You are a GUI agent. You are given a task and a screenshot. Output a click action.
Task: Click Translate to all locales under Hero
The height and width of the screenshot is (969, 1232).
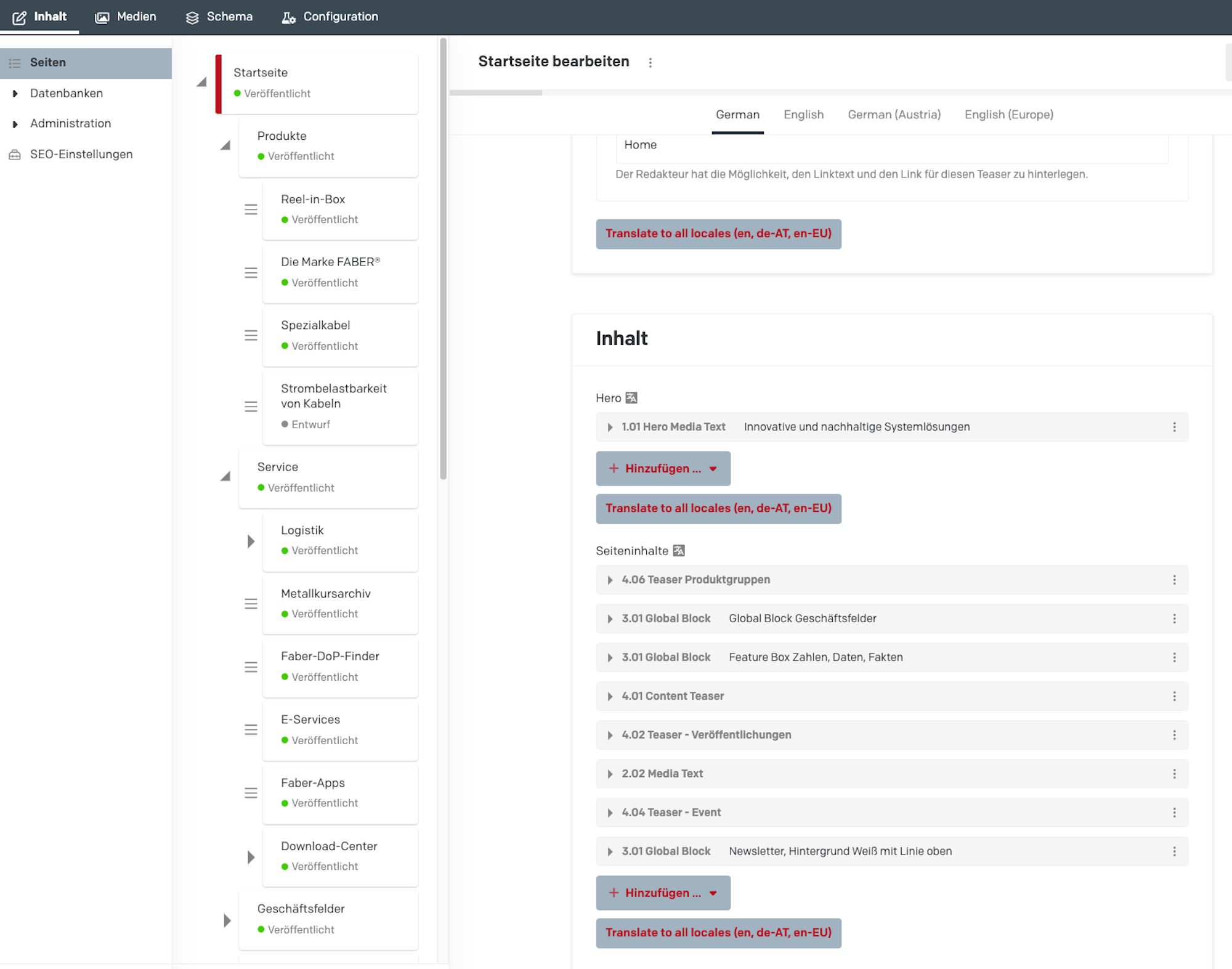coord(718,509)
